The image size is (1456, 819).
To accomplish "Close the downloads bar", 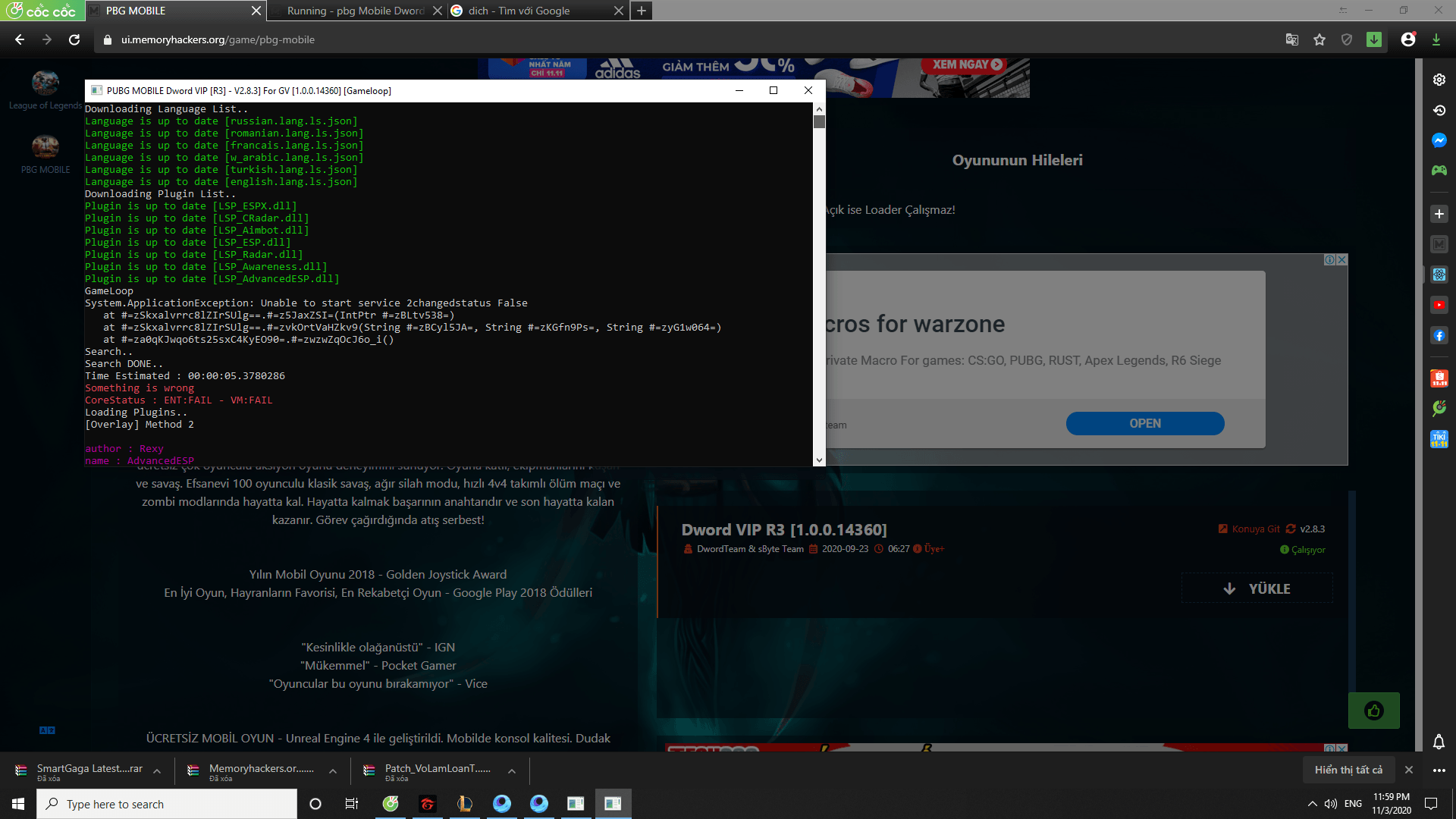I will click(1409, 770).
